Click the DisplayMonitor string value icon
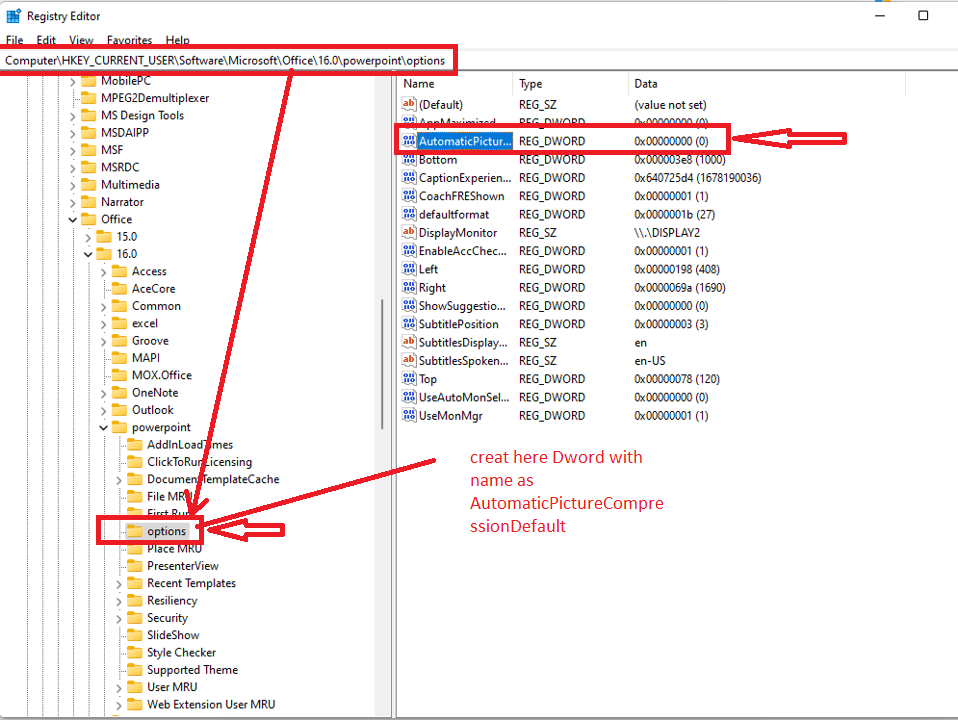Image resolution: width=958 pixels, height=720 pixels. coord(409,232)
